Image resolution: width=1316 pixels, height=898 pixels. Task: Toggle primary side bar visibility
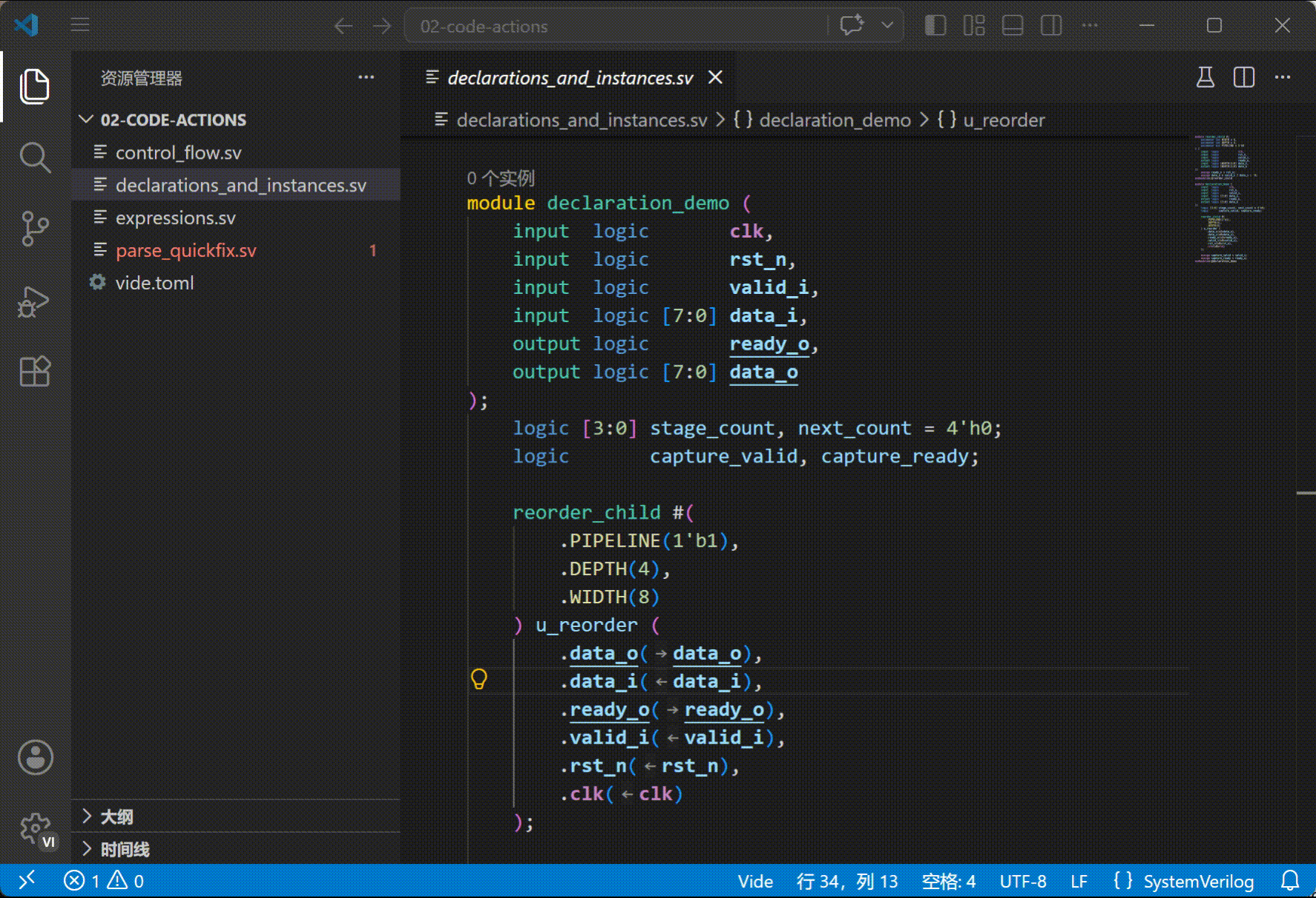pos(935,26)
